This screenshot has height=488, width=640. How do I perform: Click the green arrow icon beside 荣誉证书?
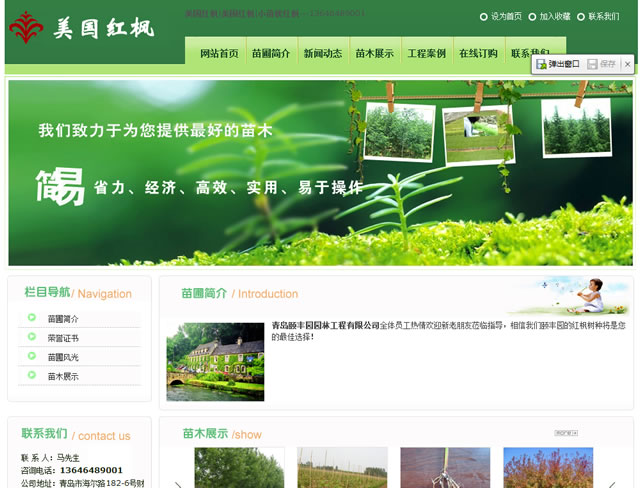click(33, 338)
